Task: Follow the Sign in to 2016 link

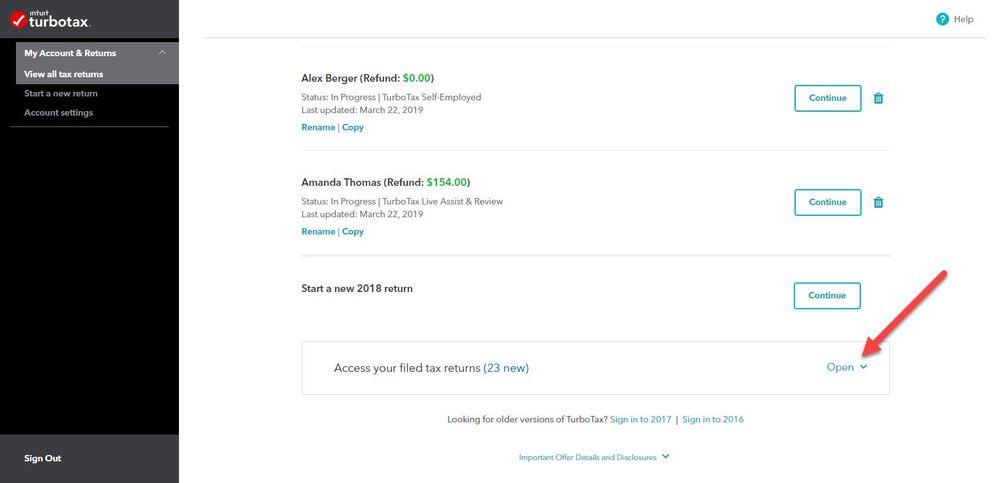Action: click(713, 419)
